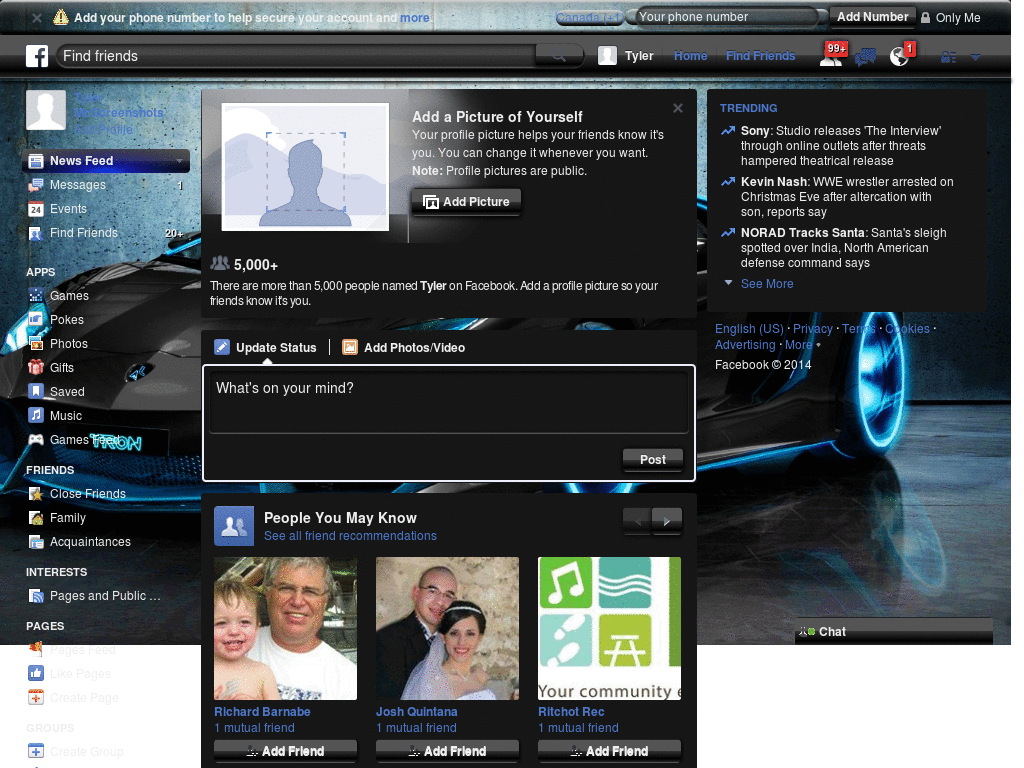The width and height of the screenshot is (1024, 768).
Task: Click the Pokes app icon
Action: [x=36, y=320]
